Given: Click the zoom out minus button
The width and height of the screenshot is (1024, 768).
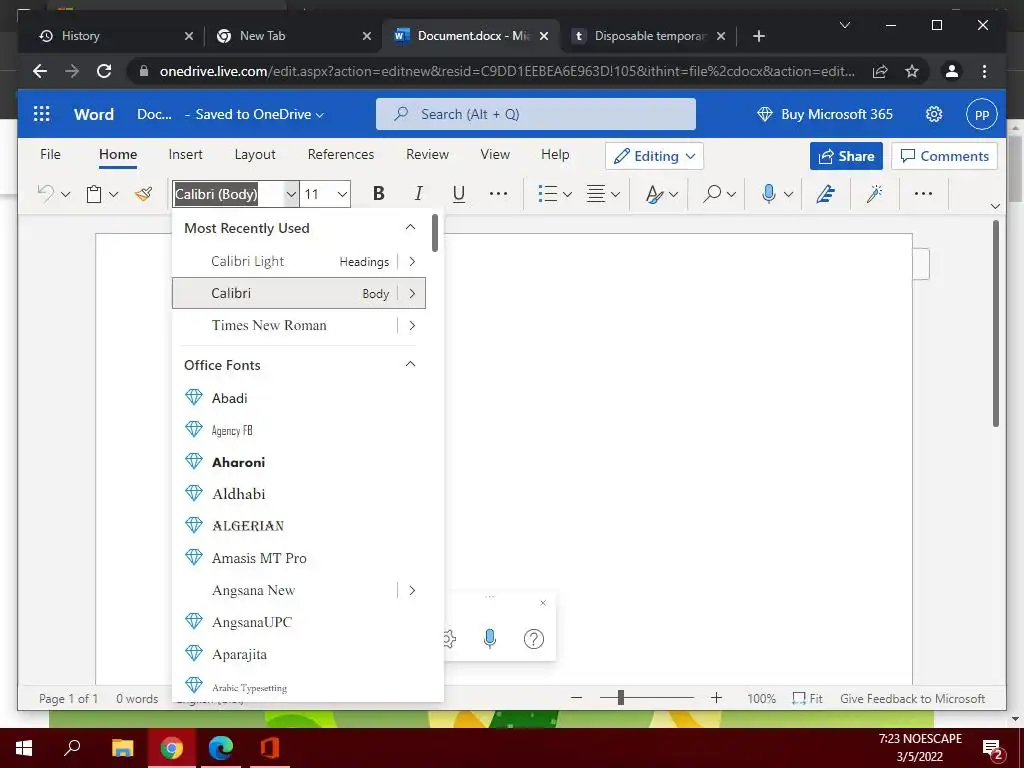Looking at the screenshot, I should 576,698.
